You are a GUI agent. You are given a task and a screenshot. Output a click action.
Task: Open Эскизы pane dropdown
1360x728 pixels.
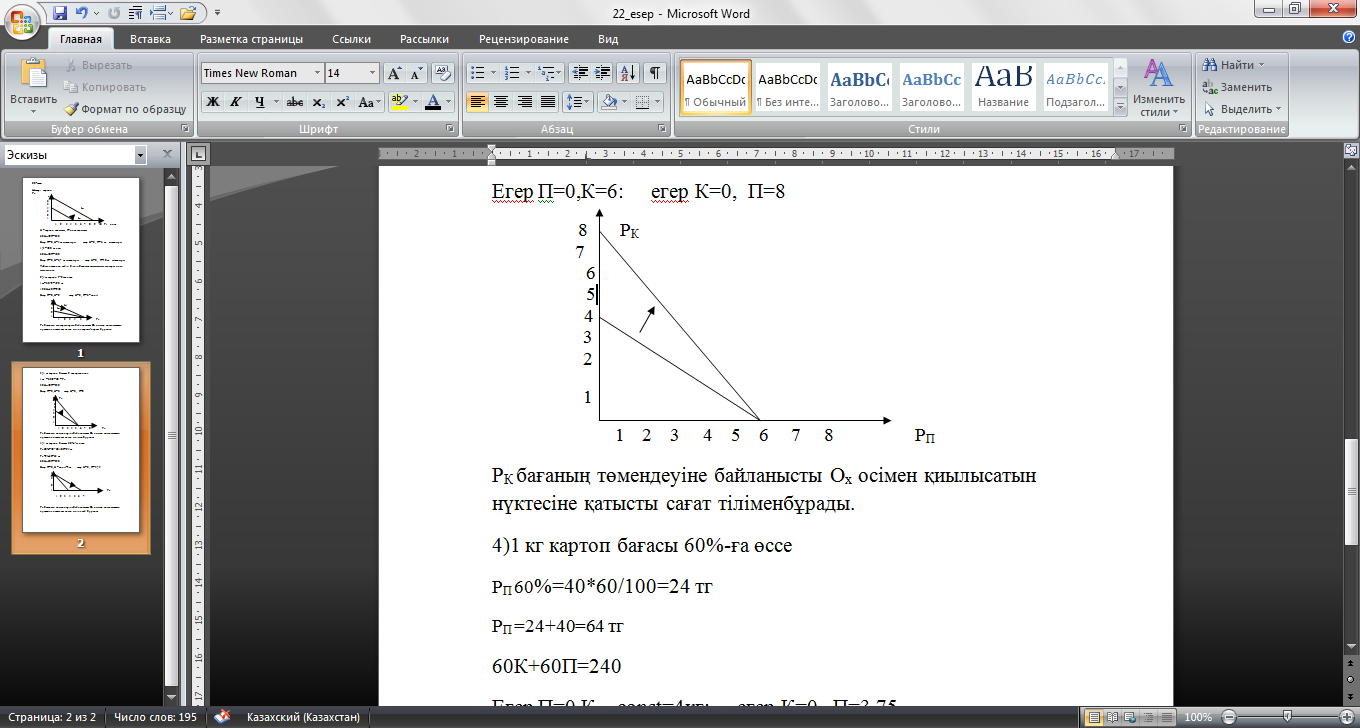click(140, 155)
